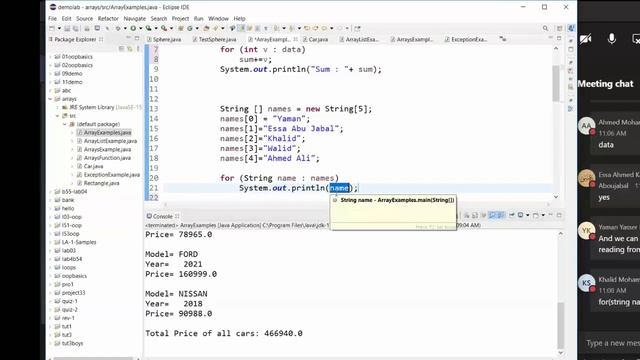
Task: Click the New file toolbar icon
Action: (x=52, y=29)
